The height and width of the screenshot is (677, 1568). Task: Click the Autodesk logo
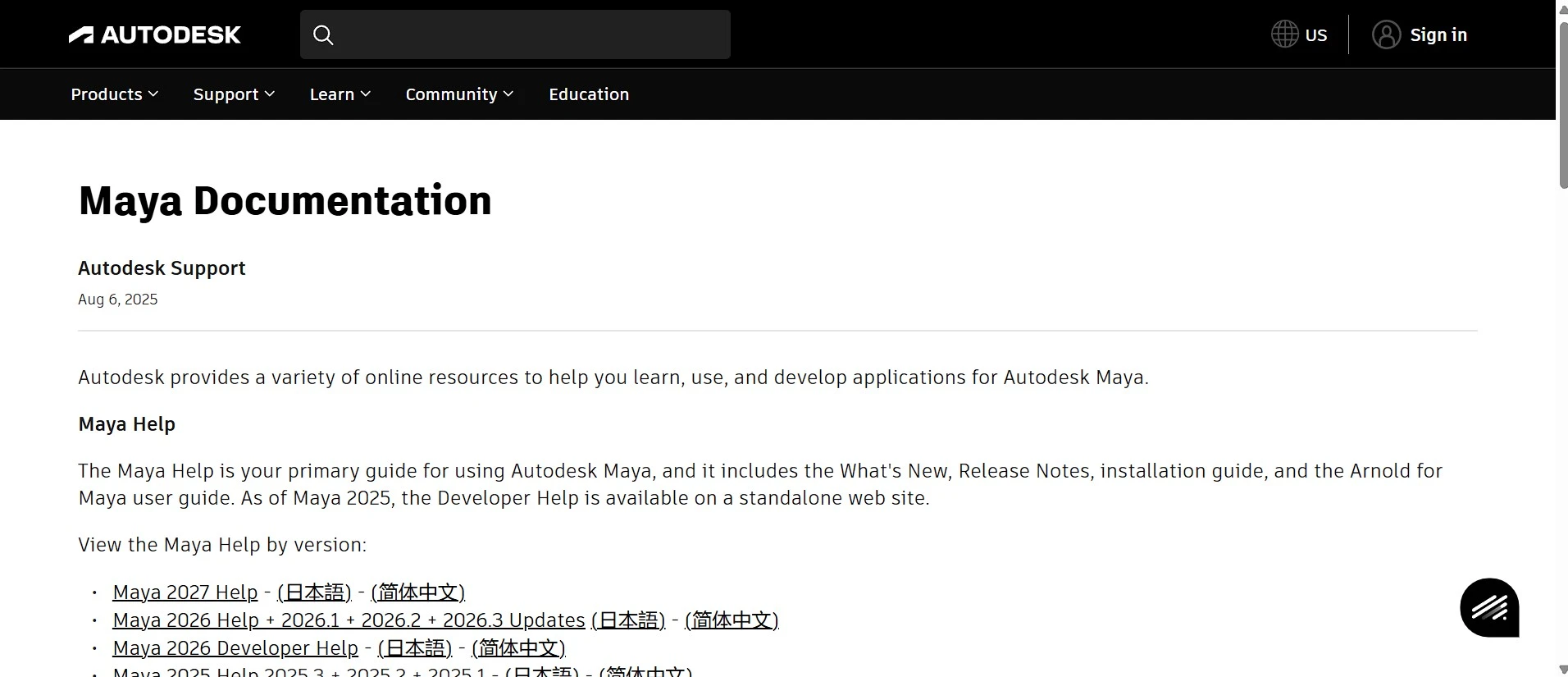click(x=154, y=34)
